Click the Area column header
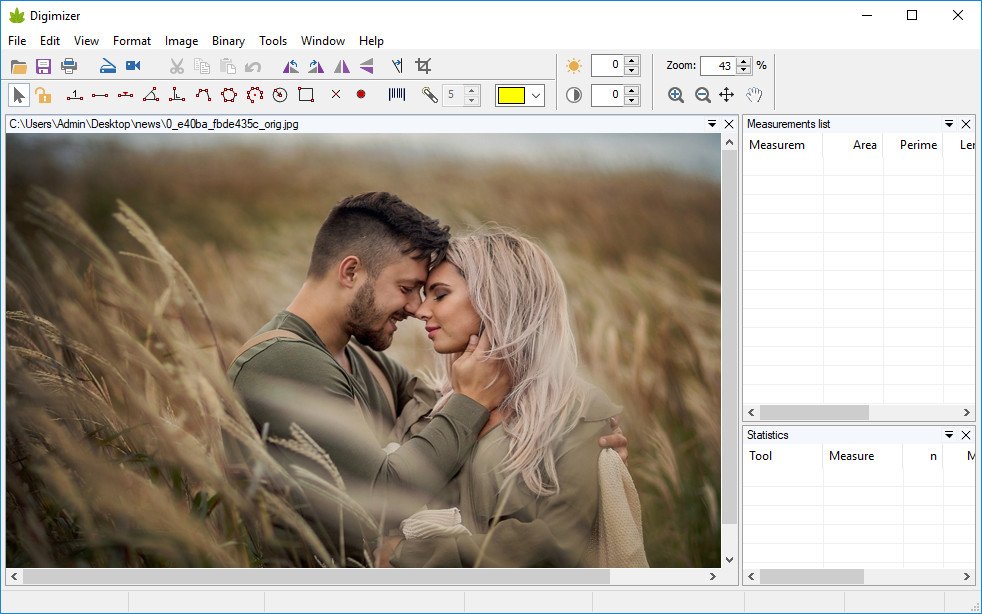982x614 pixels. 864,145
